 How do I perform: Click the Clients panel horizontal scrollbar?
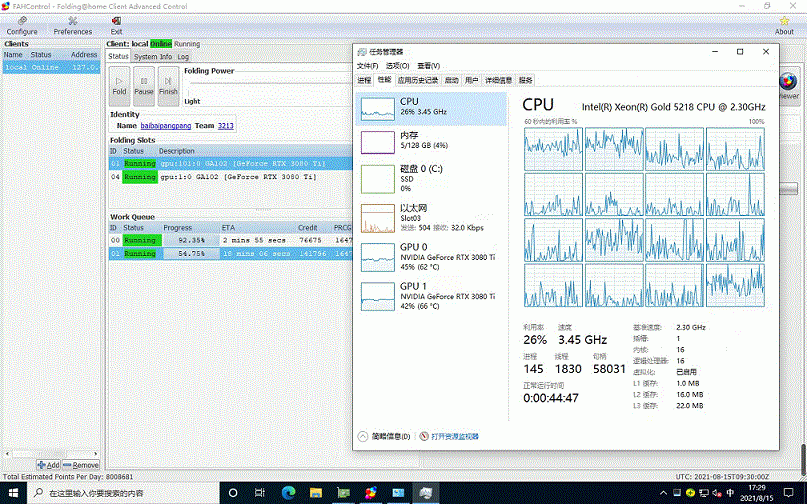coord(51,454)
